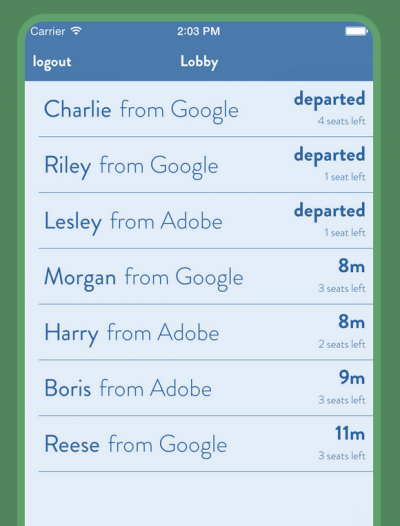
Task: Choose Reese from Google row
Action: point(199,443)
